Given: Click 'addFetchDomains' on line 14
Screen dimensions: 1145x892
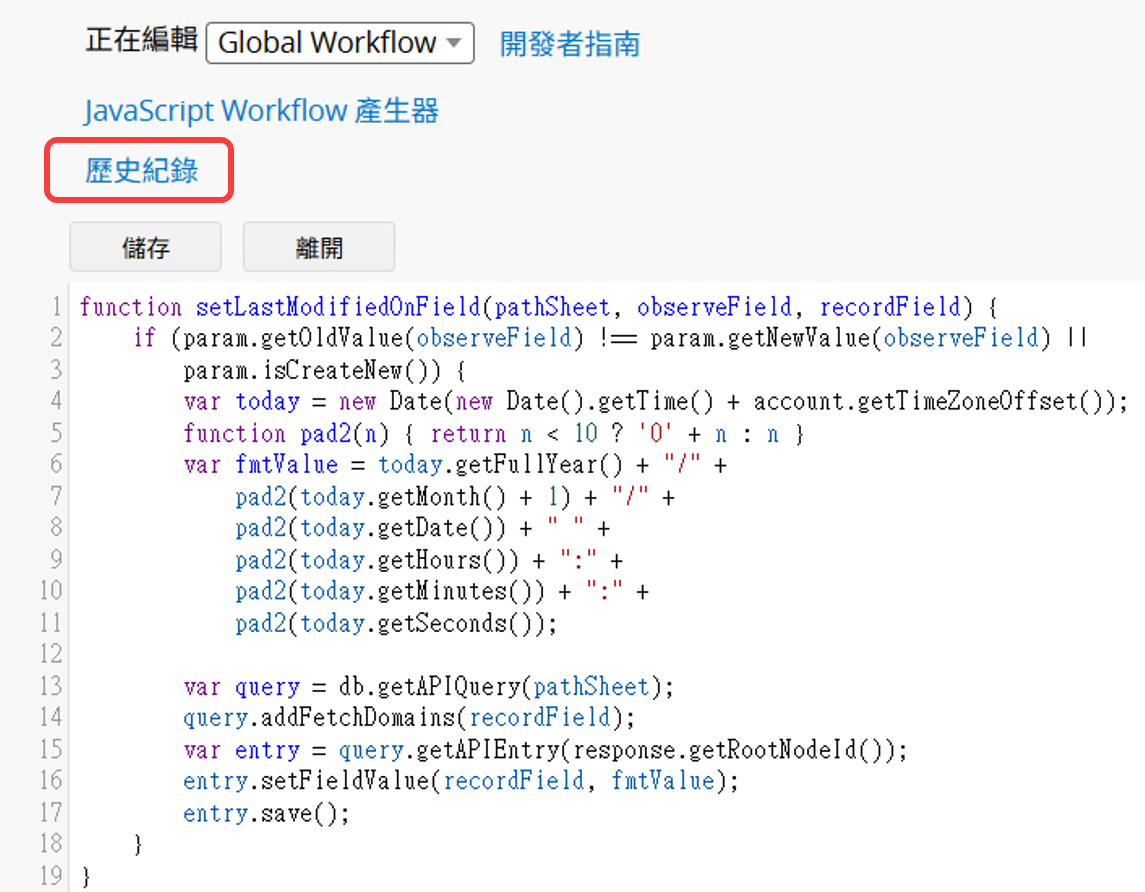Looking at the screenshot, I should (x=358, y=718).
